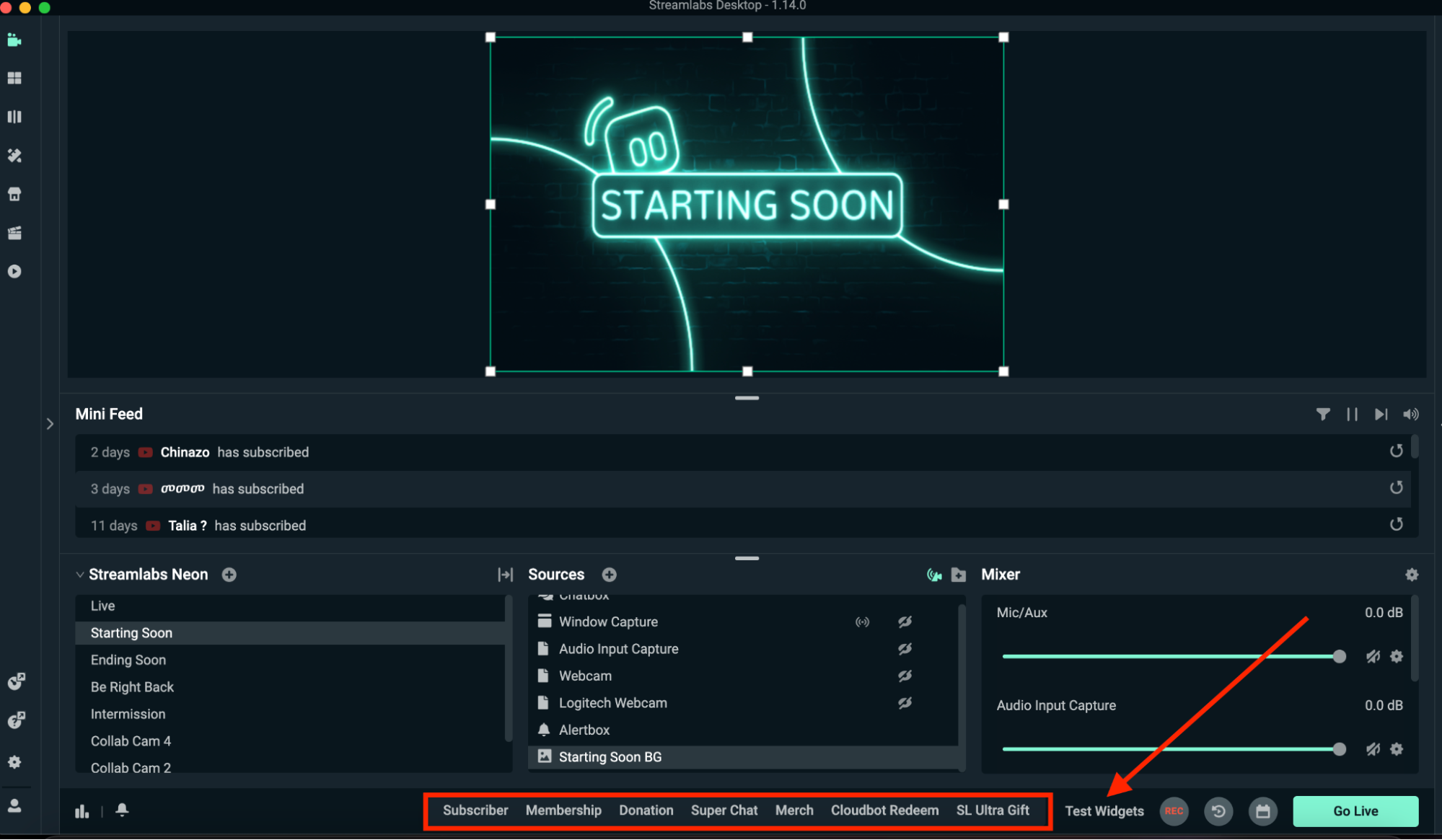Select the Live scene
The image size is (1442, 840).
[x=290, y=606]
